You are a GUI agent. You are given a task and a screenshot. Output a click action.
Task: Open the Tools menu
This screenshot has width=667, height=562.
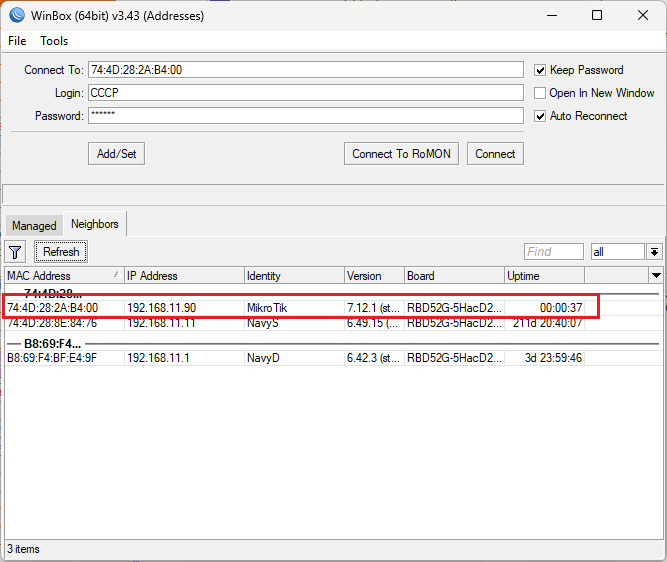[x=54, y=41]
